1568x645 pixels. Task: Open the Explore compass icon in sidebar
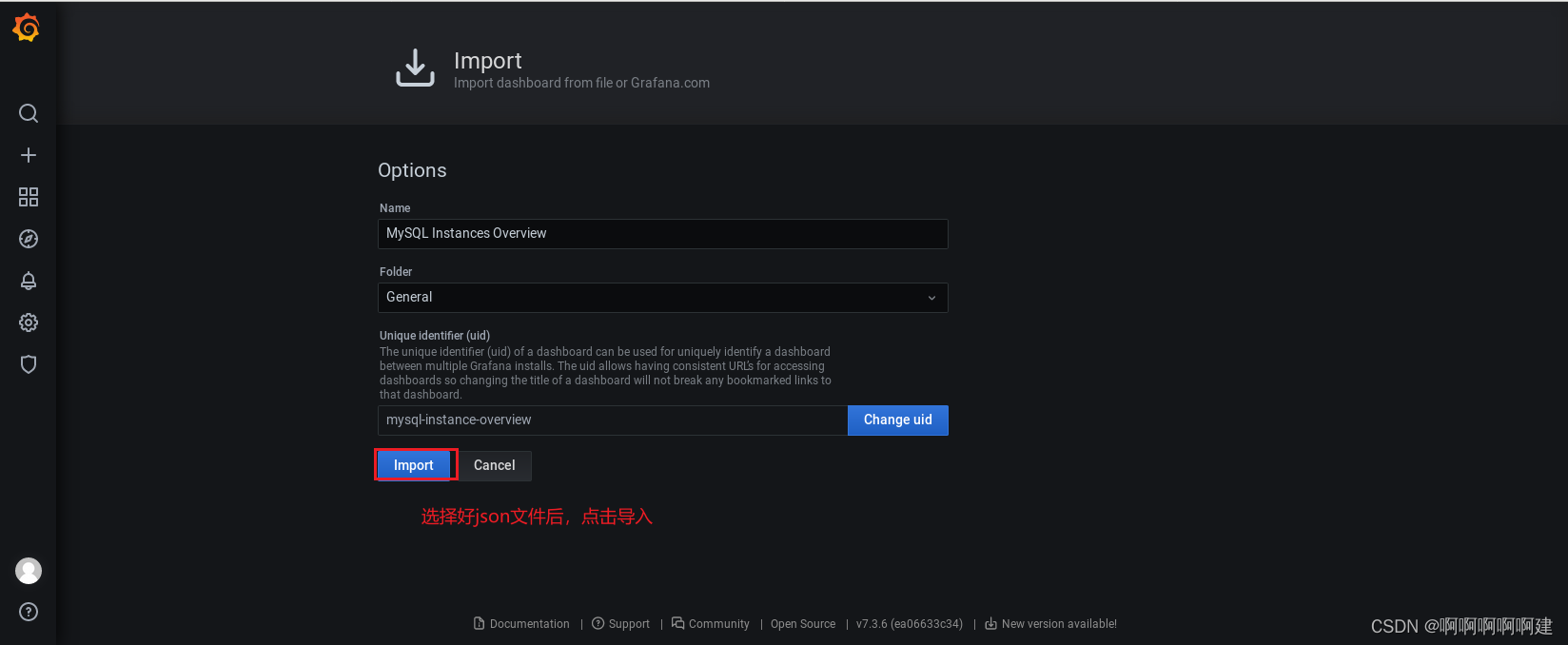click(29, 239)
